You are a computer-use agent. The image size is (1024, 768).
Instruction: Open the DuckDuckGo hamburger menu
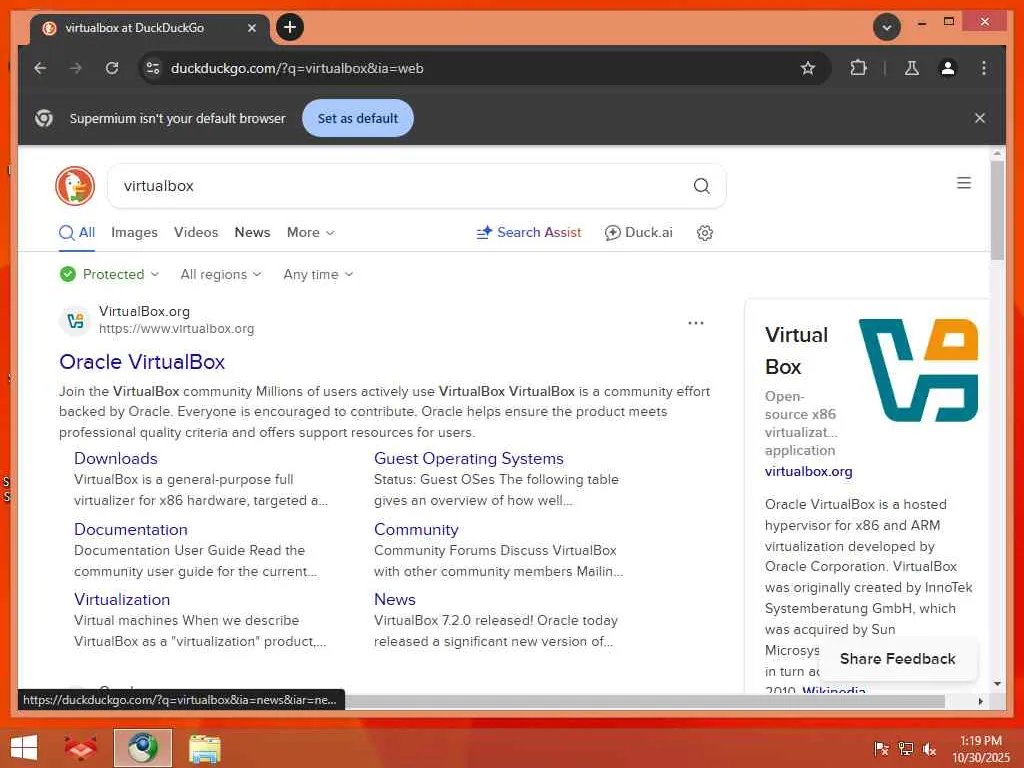click(964, 183)
